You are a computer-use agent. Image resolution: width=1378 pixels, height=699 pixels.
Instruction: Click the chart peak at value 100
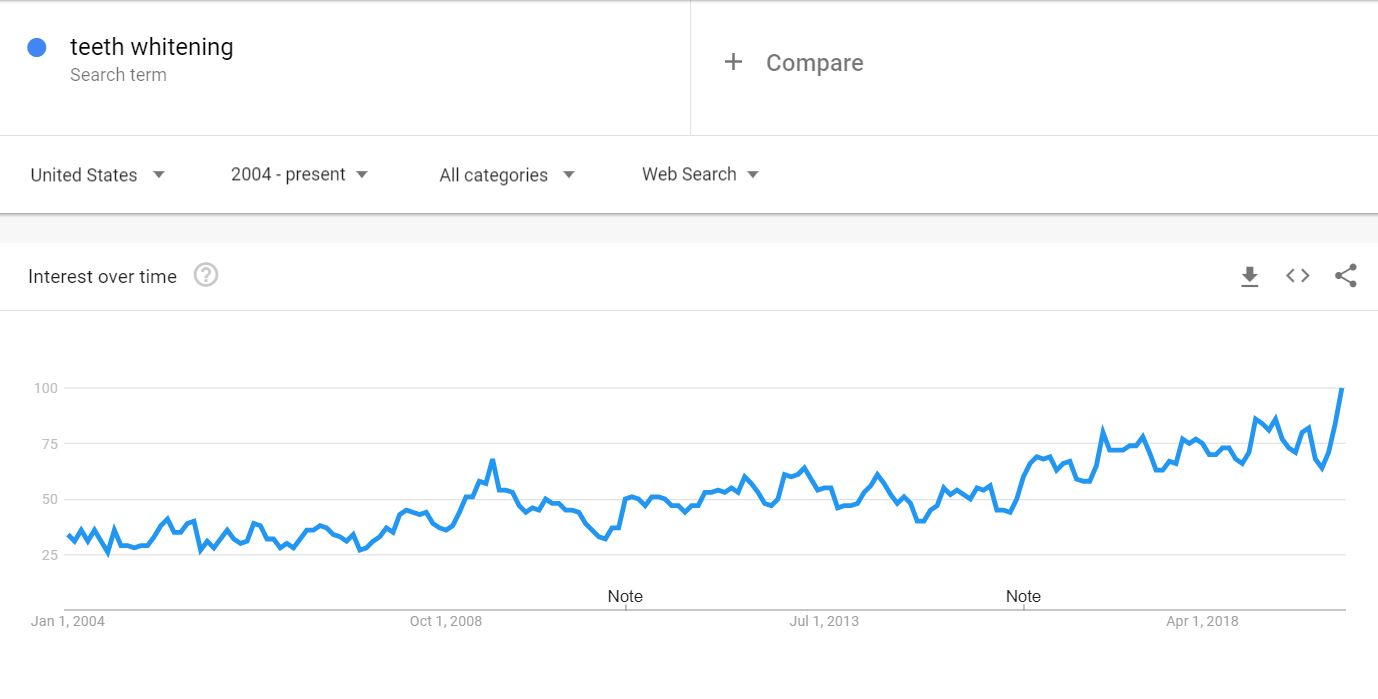click(x=1341, y=388)
